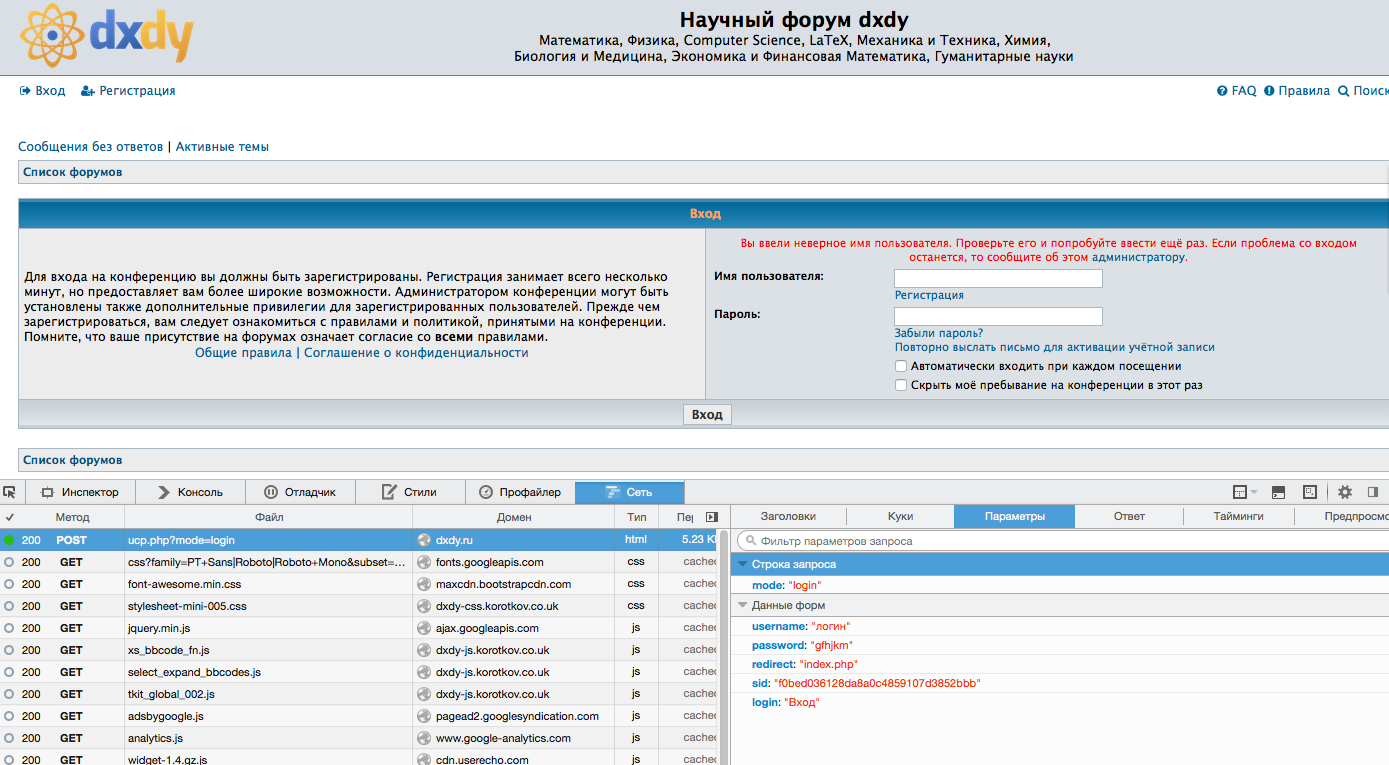This screenshot has height=765, width=1389.
Task: Sort requests by the Метод column
Action: (x=72, y=517)
